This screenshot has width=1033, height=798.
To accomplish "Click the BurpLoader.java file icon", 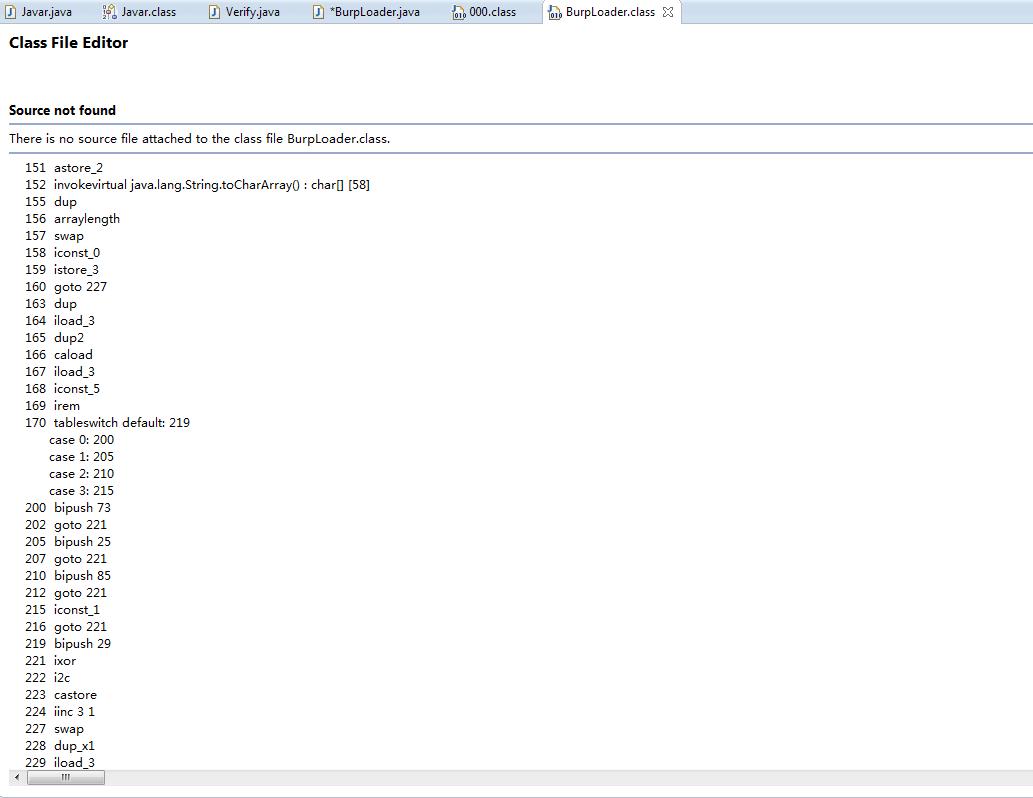I will pyautogui.click(x=318, y=12).
